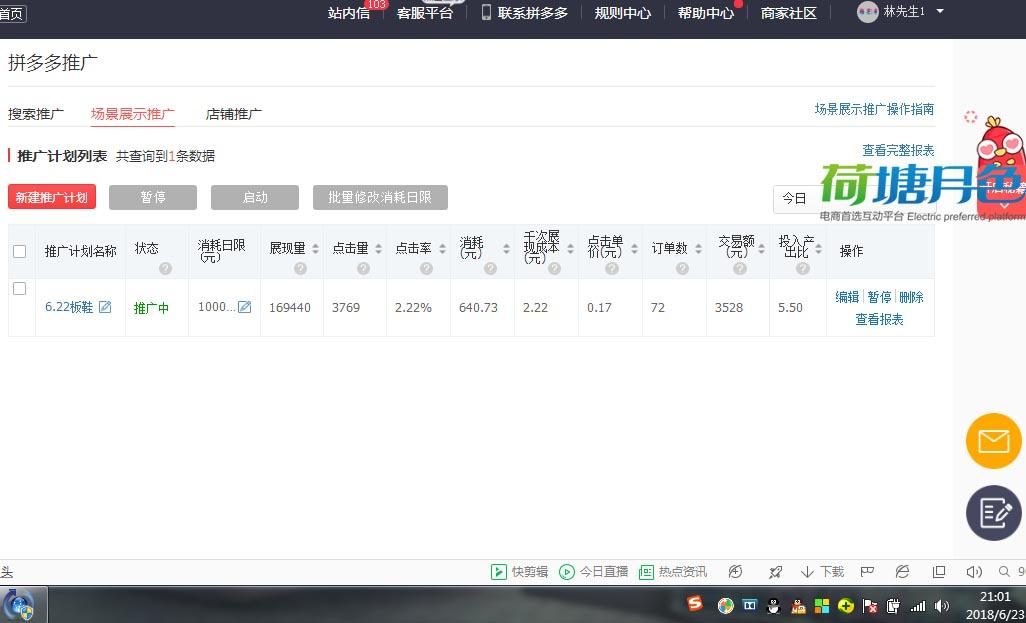Open 商家社区 in top navigation

(788, 12)
